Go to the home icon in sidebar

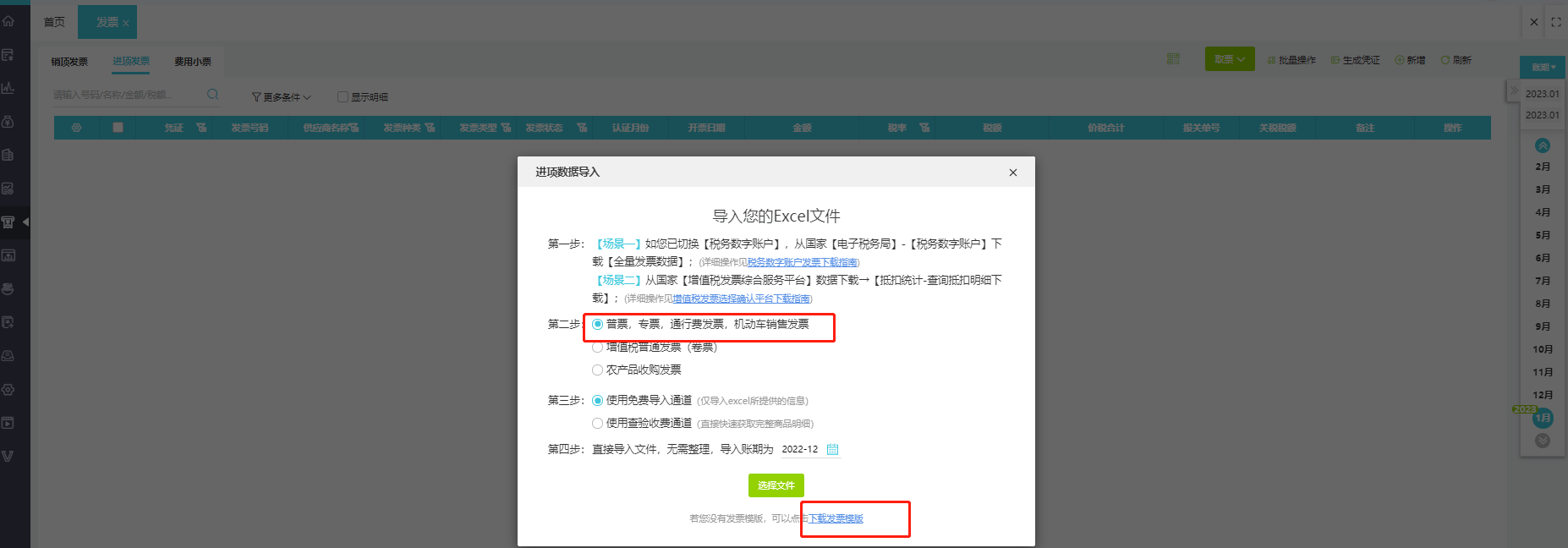pyautogui.click(x=8, y=21)
